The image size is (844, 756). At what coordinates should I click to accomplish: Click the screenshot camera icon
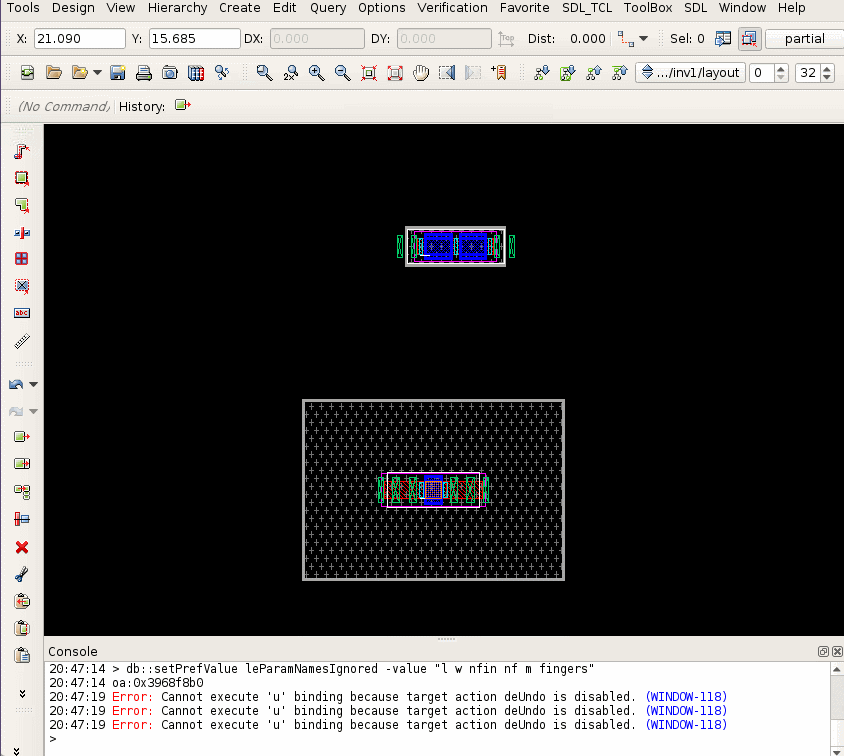click(x=170, y=73)
